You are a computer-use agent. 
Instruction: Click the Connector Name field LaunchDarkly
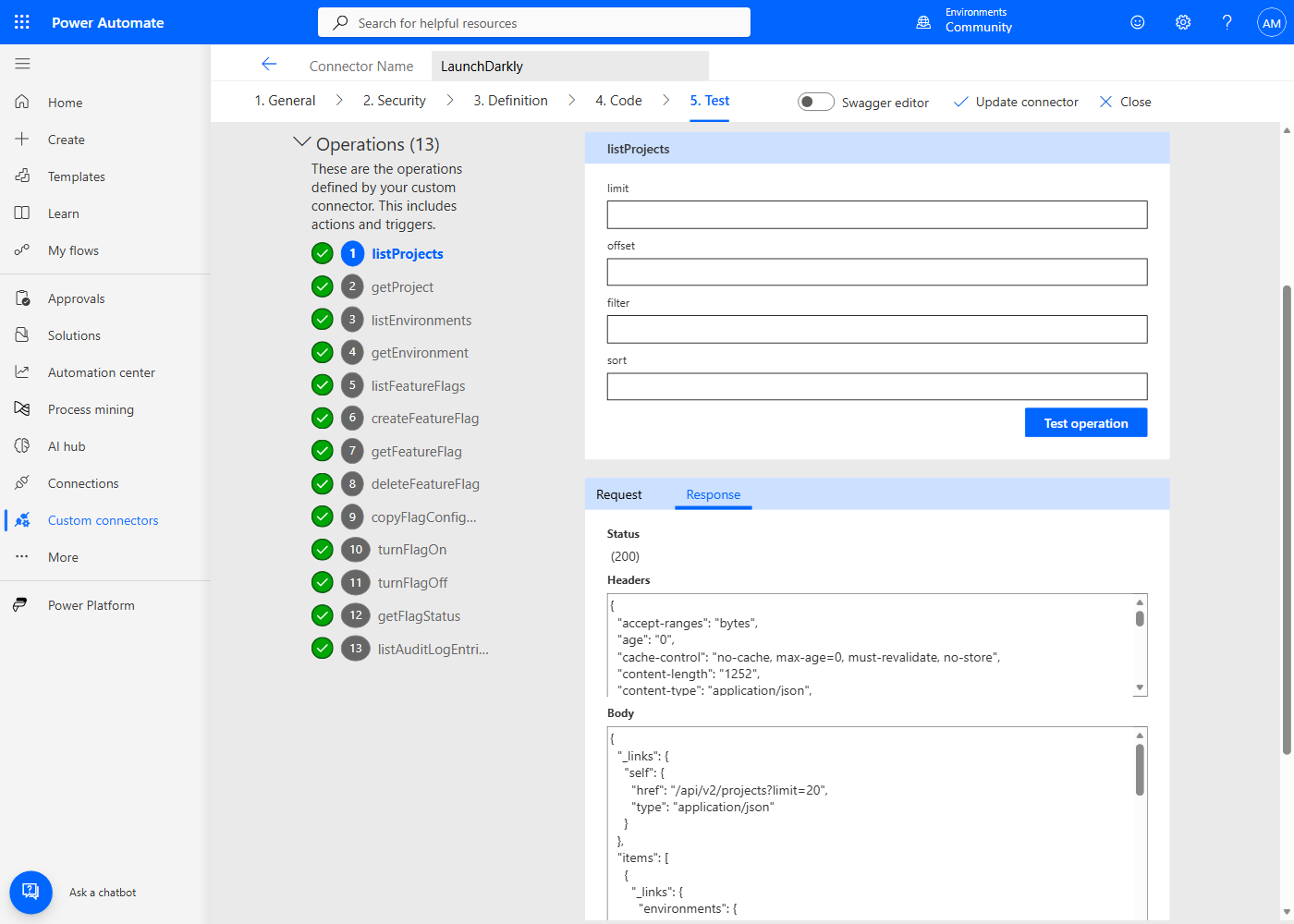570,66
